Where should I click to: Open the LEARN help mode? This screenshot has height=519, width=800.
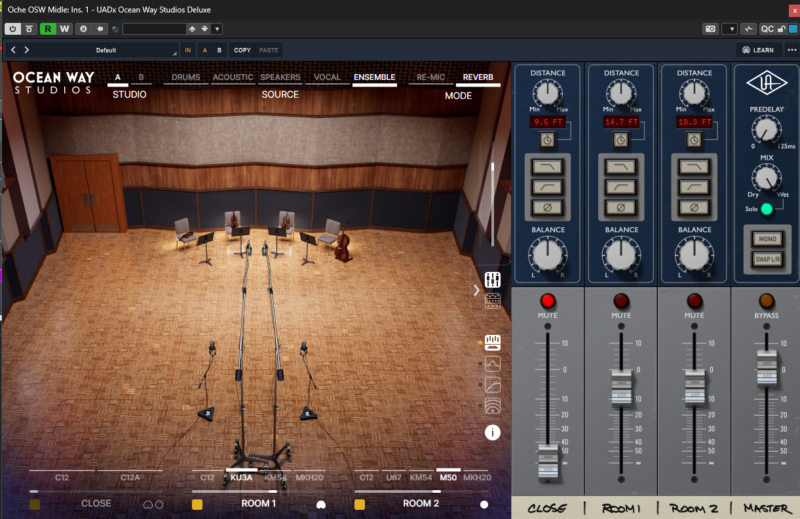click(758, 50)
